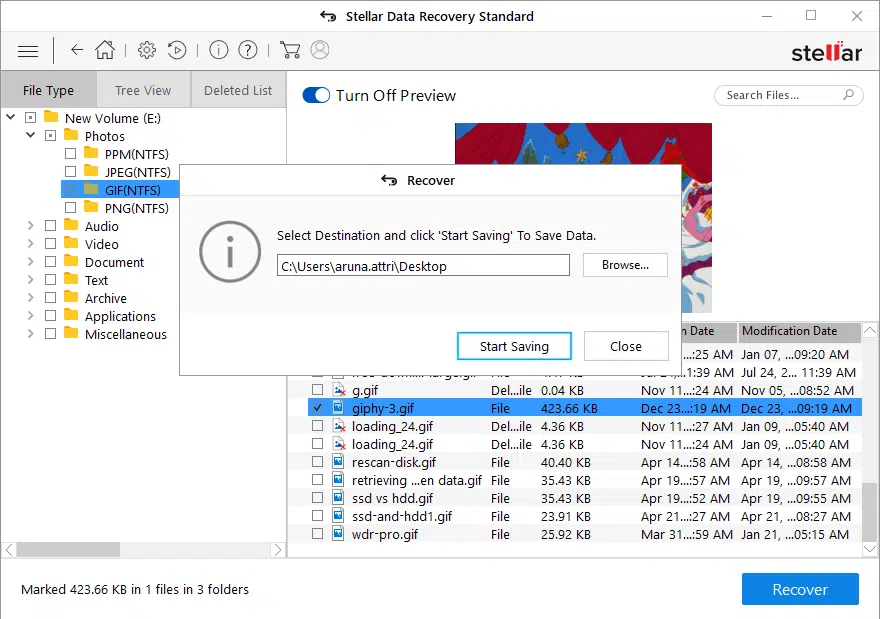Open settings gear icon
The height and width of the screenshot is (619, 880).
tap(147, 50)
